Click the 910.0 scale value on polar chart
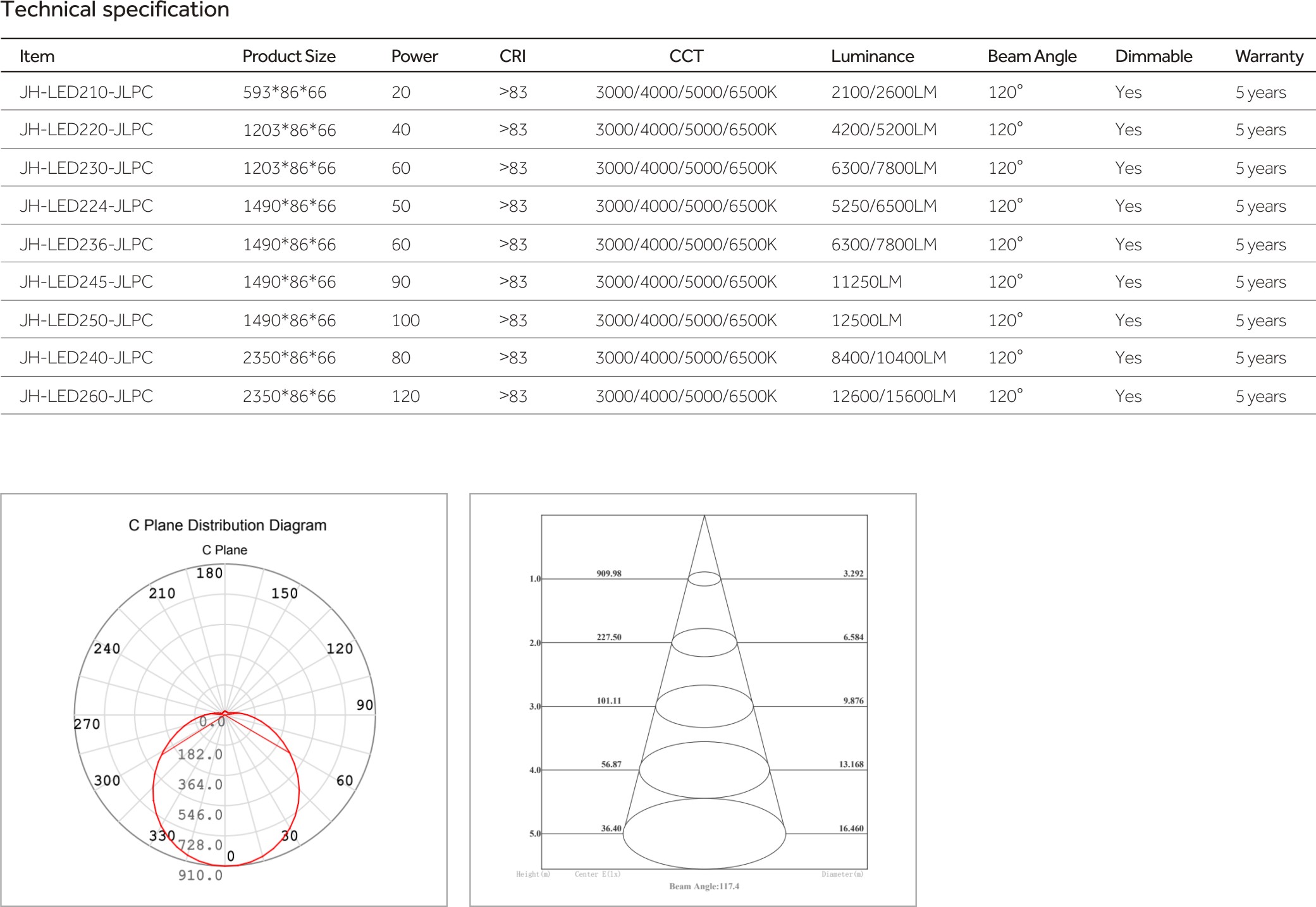Screen dimensions: 1316x907 click(x=200, y=875)
